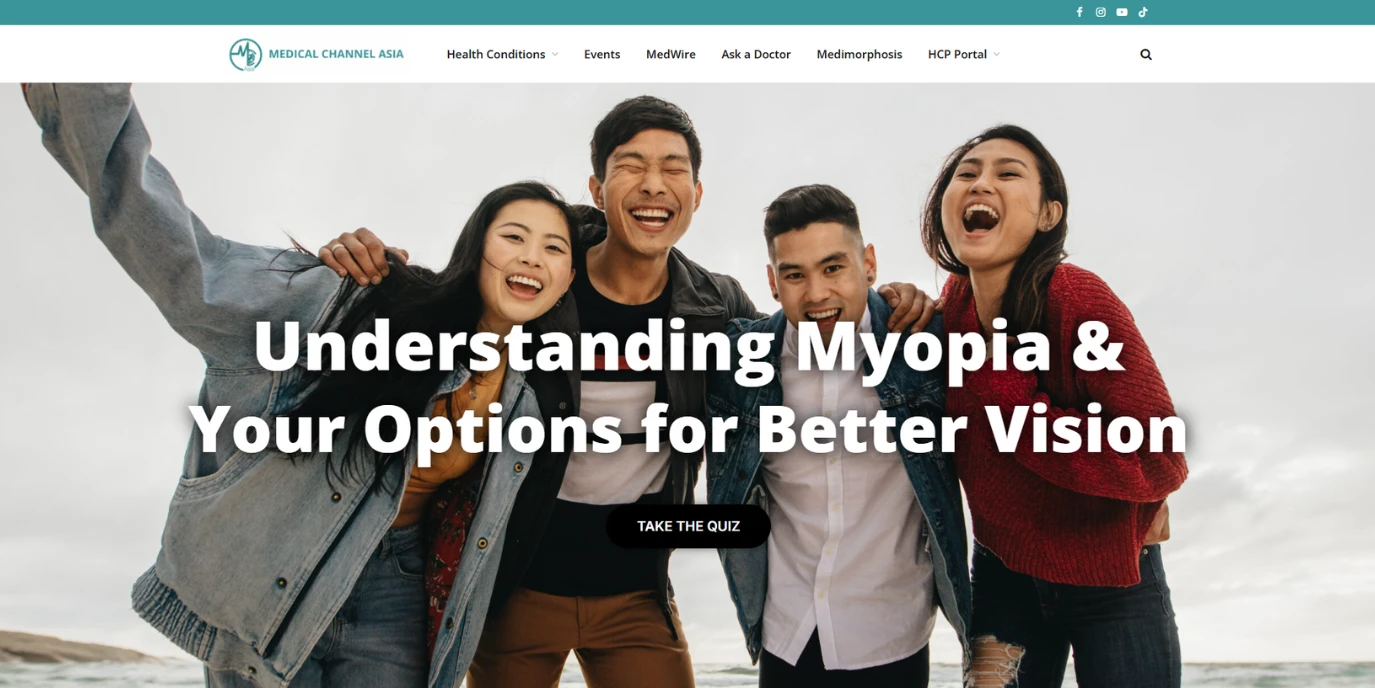
Task: Click the Take the Quiz button
Action: pyautogui.click(x=688, y=526)
